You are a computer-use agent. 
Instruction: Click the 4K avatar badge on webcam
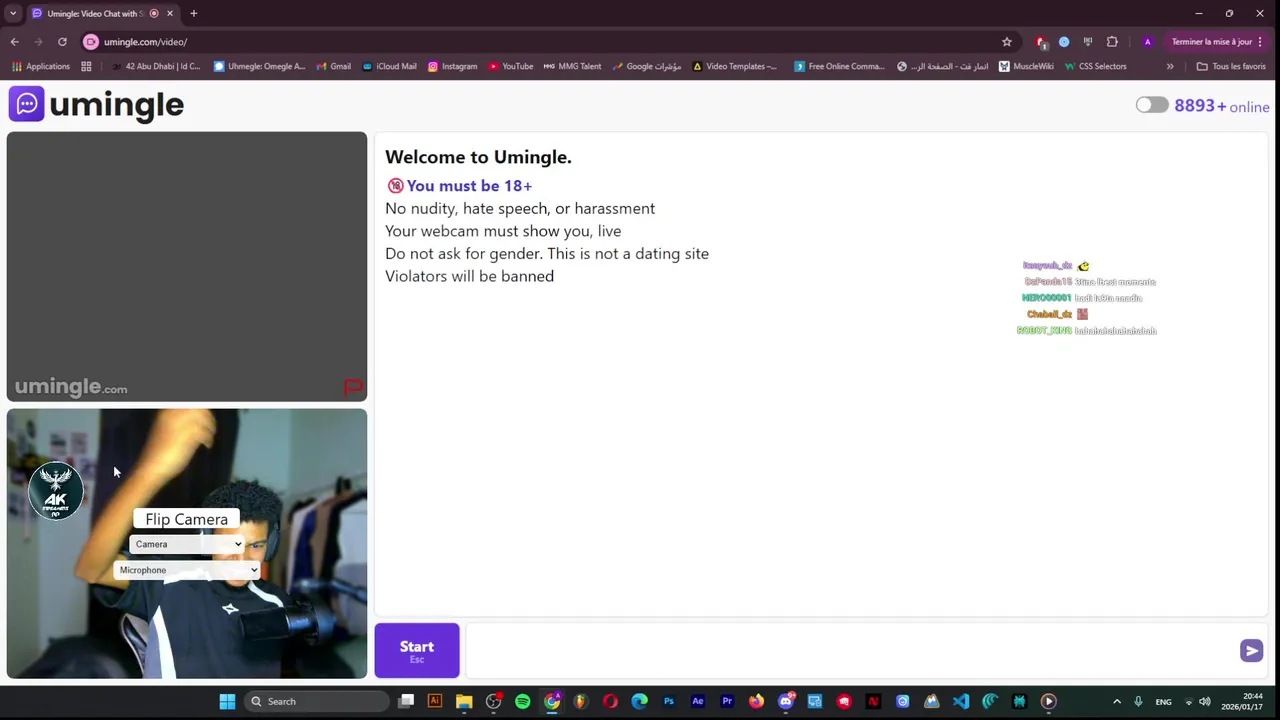point(56,490)
